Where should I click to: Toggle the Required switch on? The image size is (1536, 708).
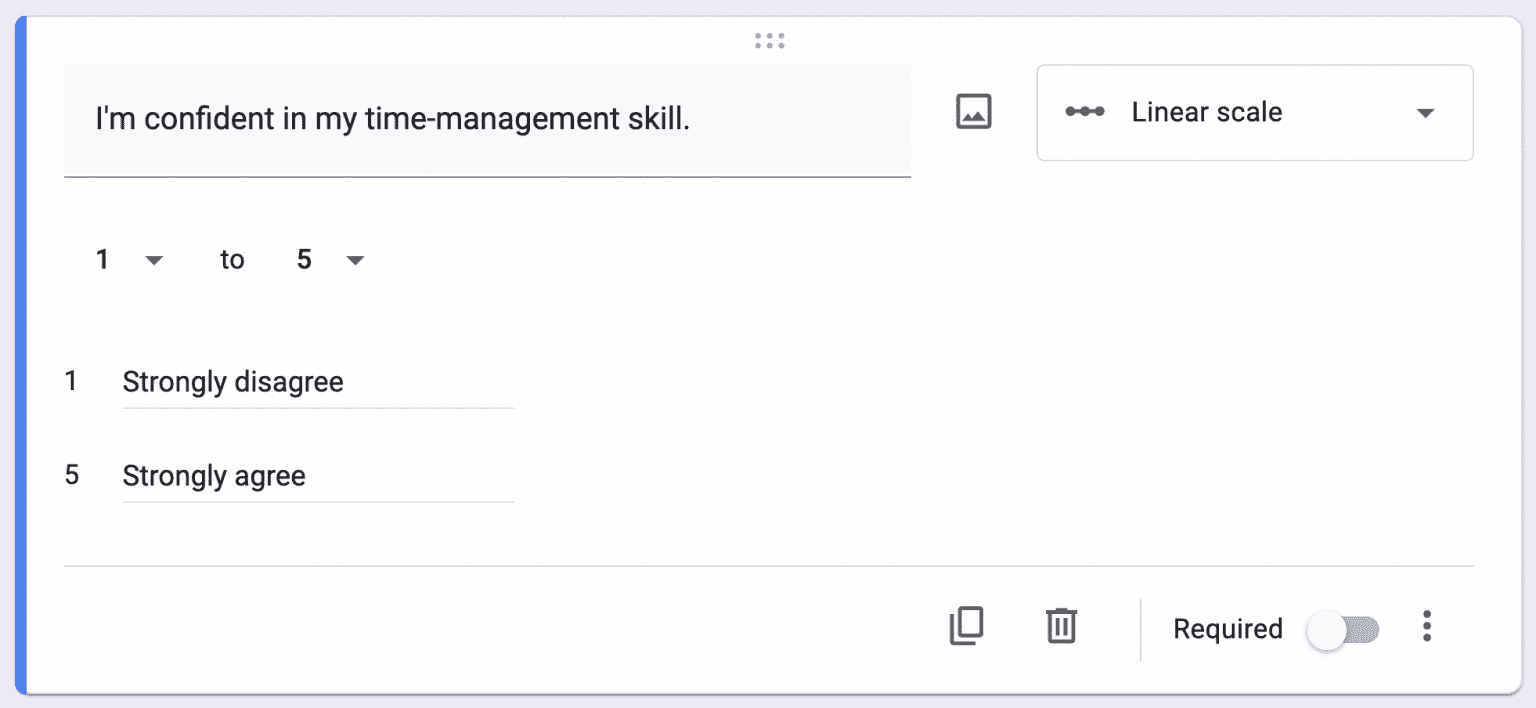[1344, 629]
